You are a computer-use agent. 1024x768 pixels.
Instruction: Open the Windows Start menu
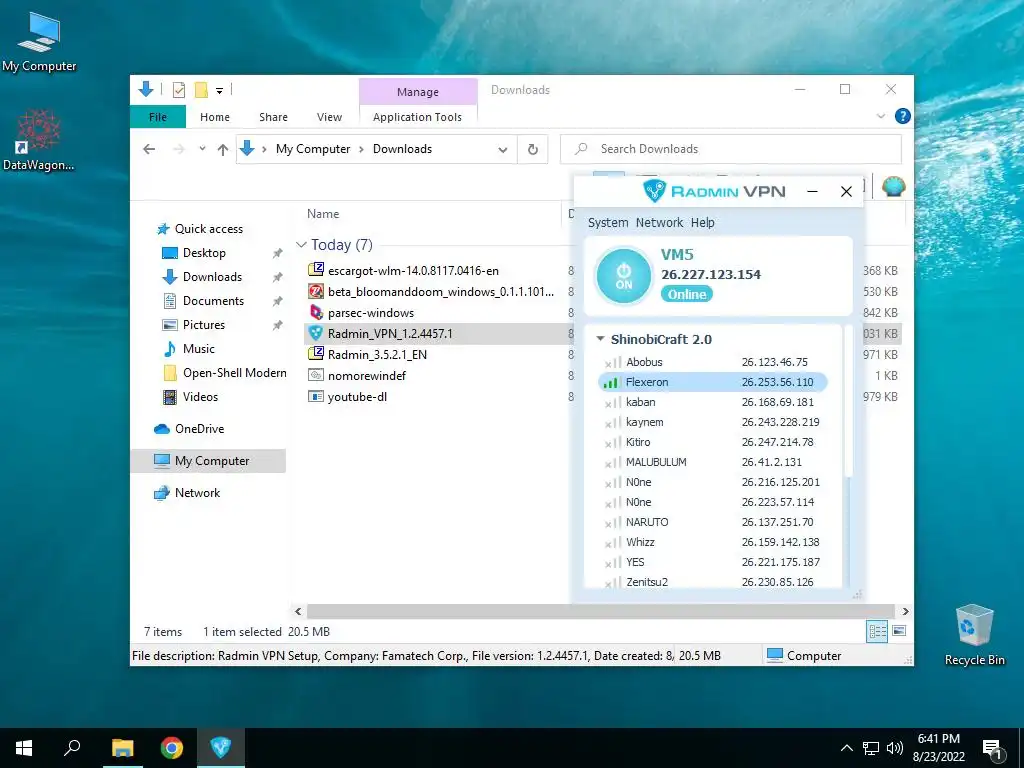click(x=24, y=748)
